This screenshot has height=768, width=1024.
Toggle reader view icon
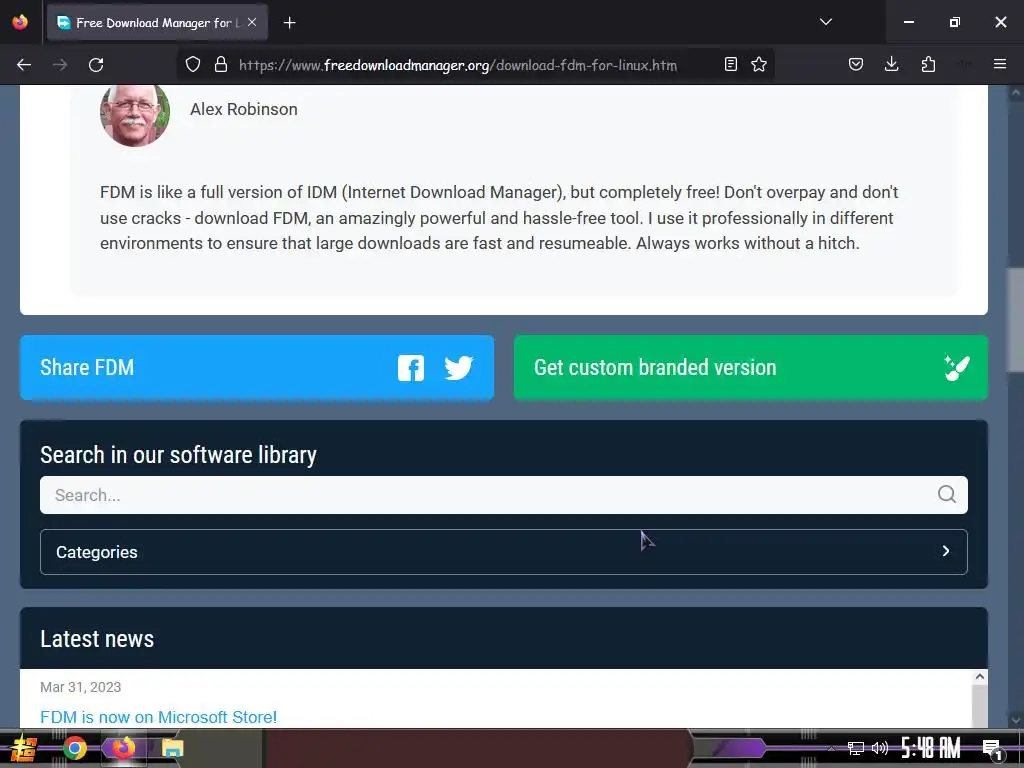click(731, 65)
